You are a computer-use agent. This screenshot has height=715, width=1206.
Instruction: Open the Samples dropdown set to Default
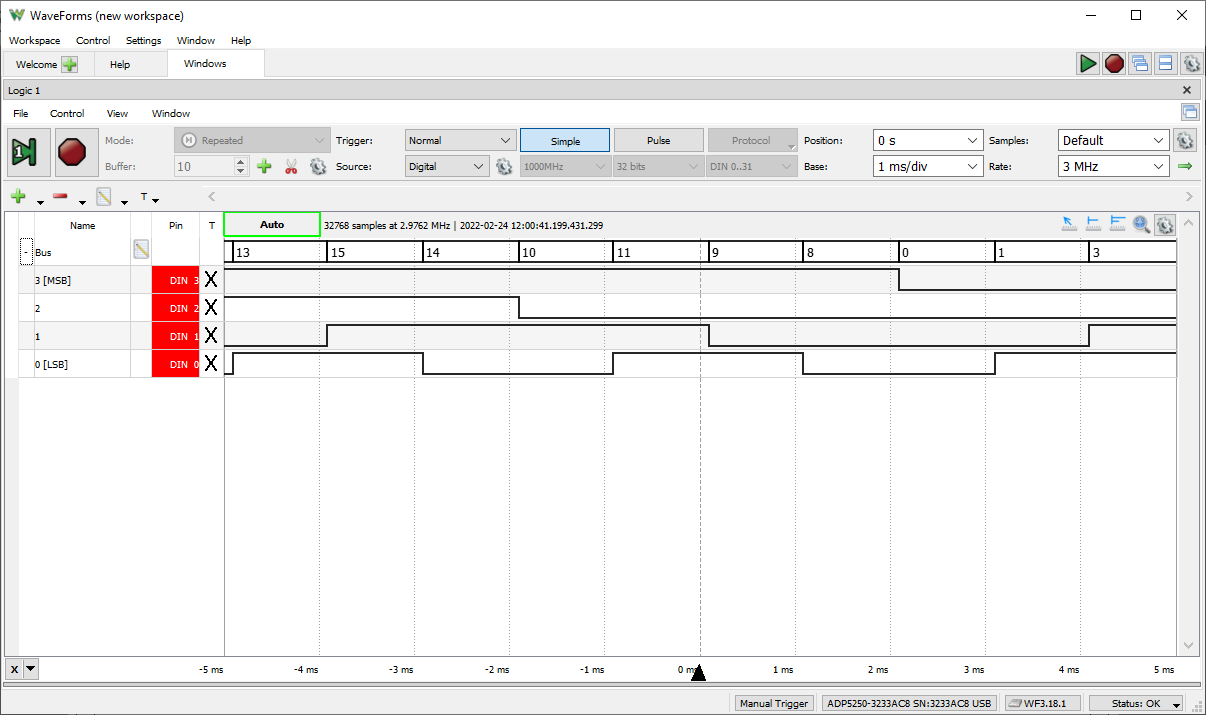pos(1113,141)
